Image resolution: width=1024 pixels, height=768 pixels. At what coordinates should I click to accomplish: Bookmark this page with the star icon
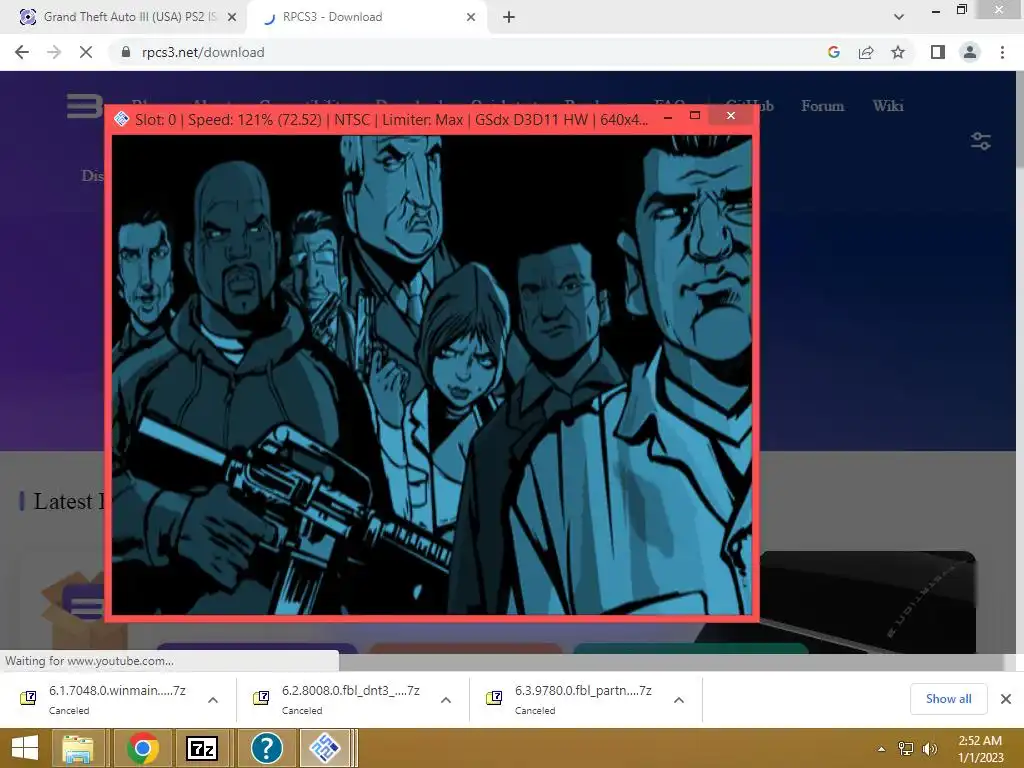pyautogui.click(x=898, y=52)
